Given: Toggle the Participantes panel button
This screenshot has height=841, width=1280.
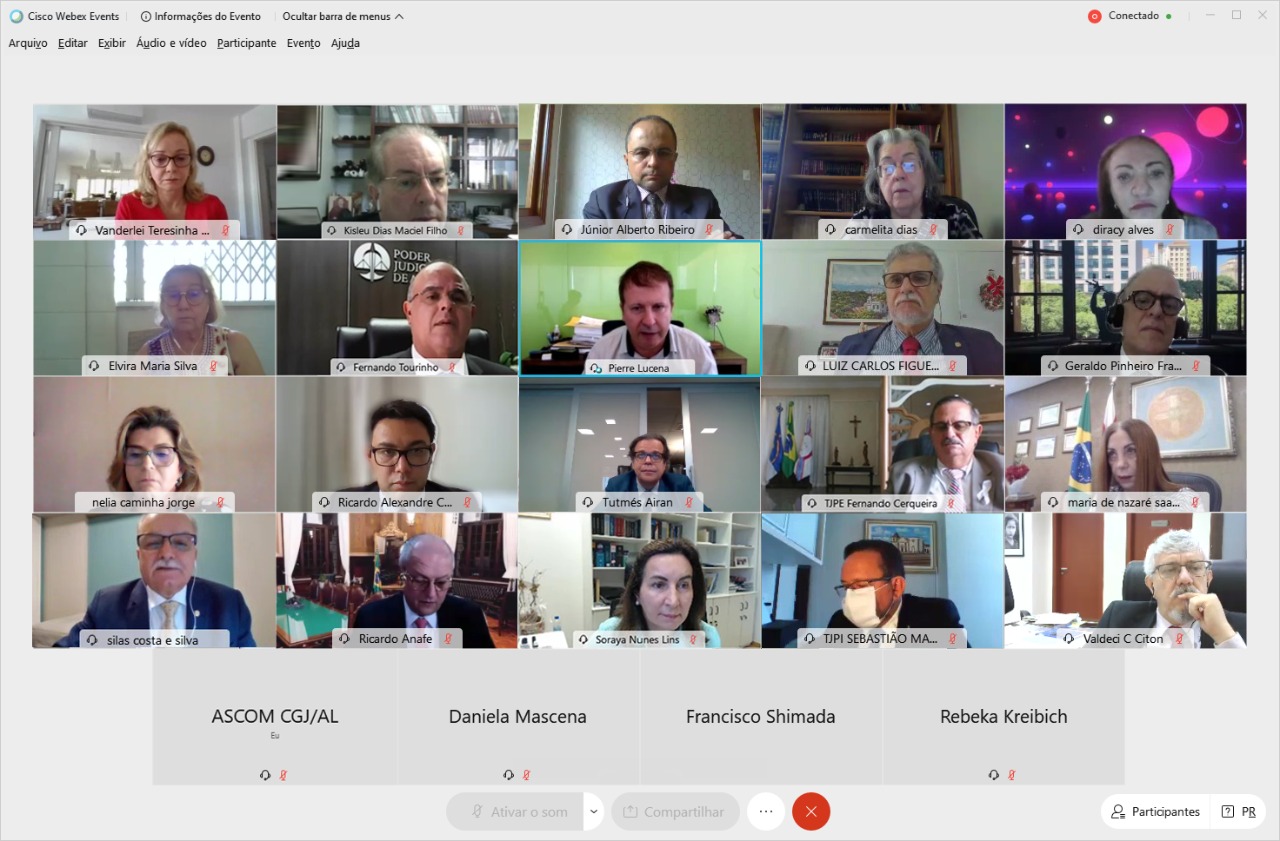Looking at the screenshot, I should pyautogui.click(x=1155, y=812).
